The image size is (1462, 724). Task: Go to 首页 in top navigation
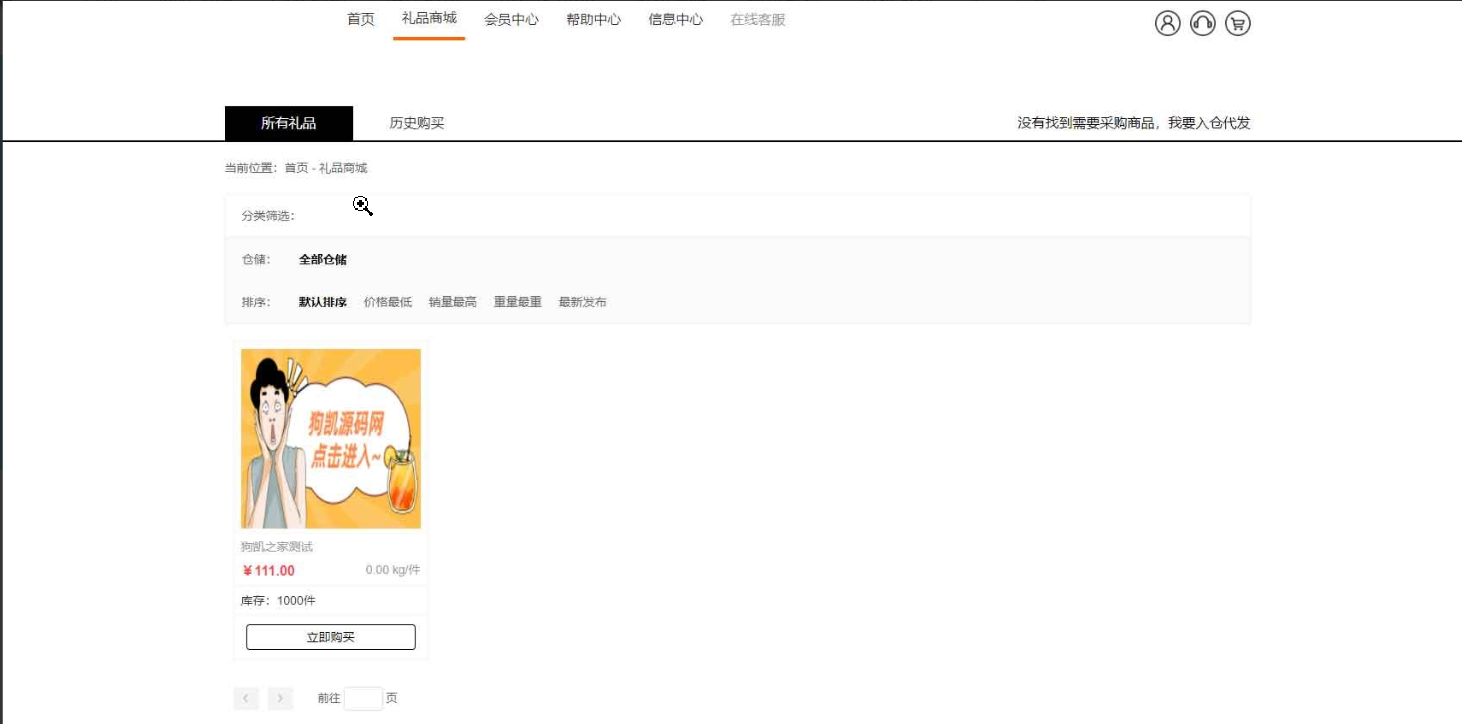point(361,19)
